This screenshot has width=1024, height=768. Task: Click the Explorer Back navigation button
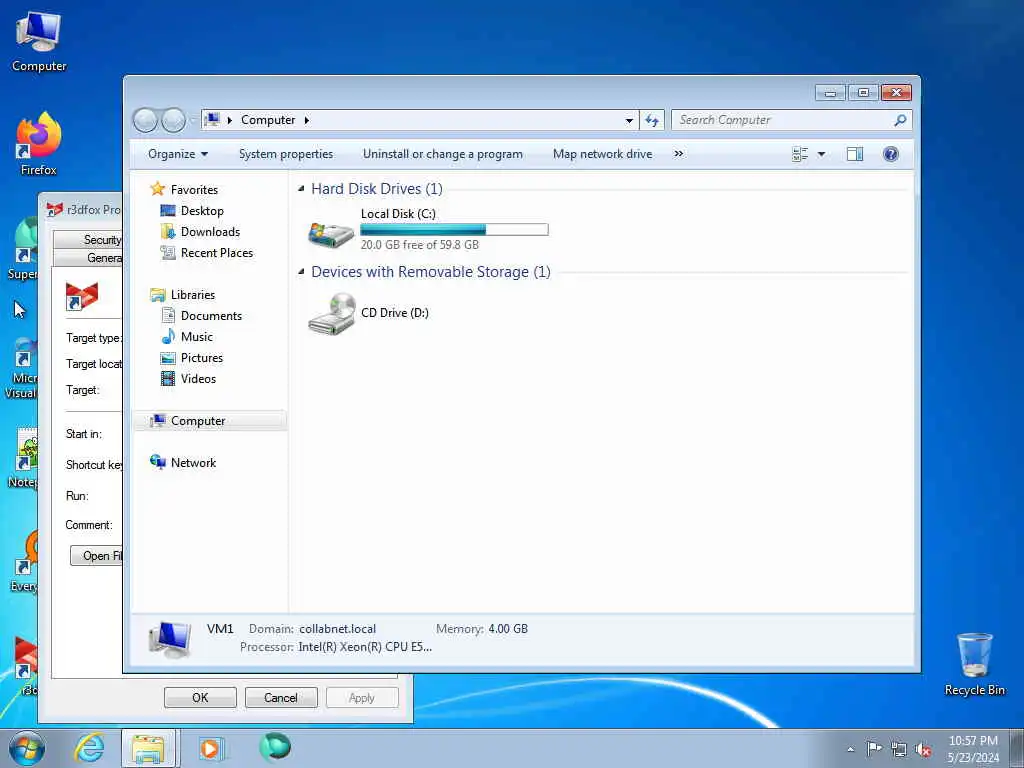145,120
